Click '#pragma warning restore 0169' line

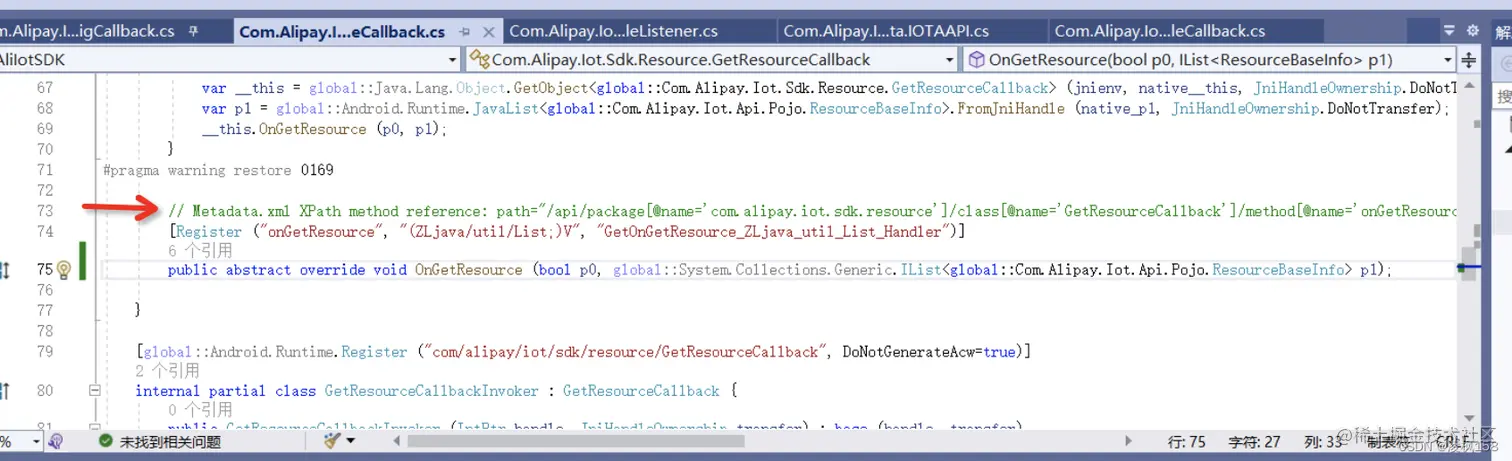pyautogui.click(x=218, y=170)
